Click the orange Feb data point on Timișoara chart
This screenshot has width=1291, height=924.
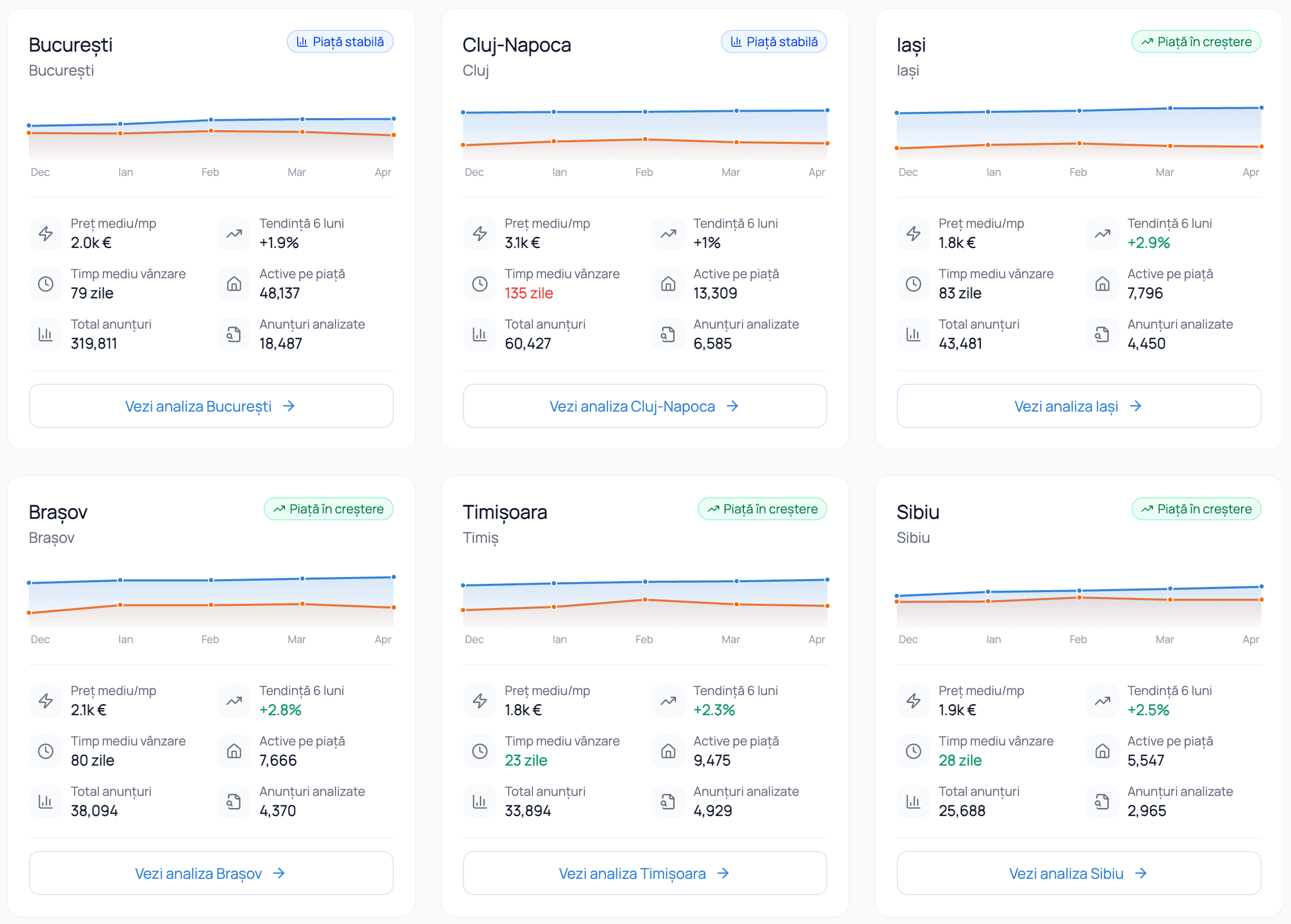(x=645, y=600)
